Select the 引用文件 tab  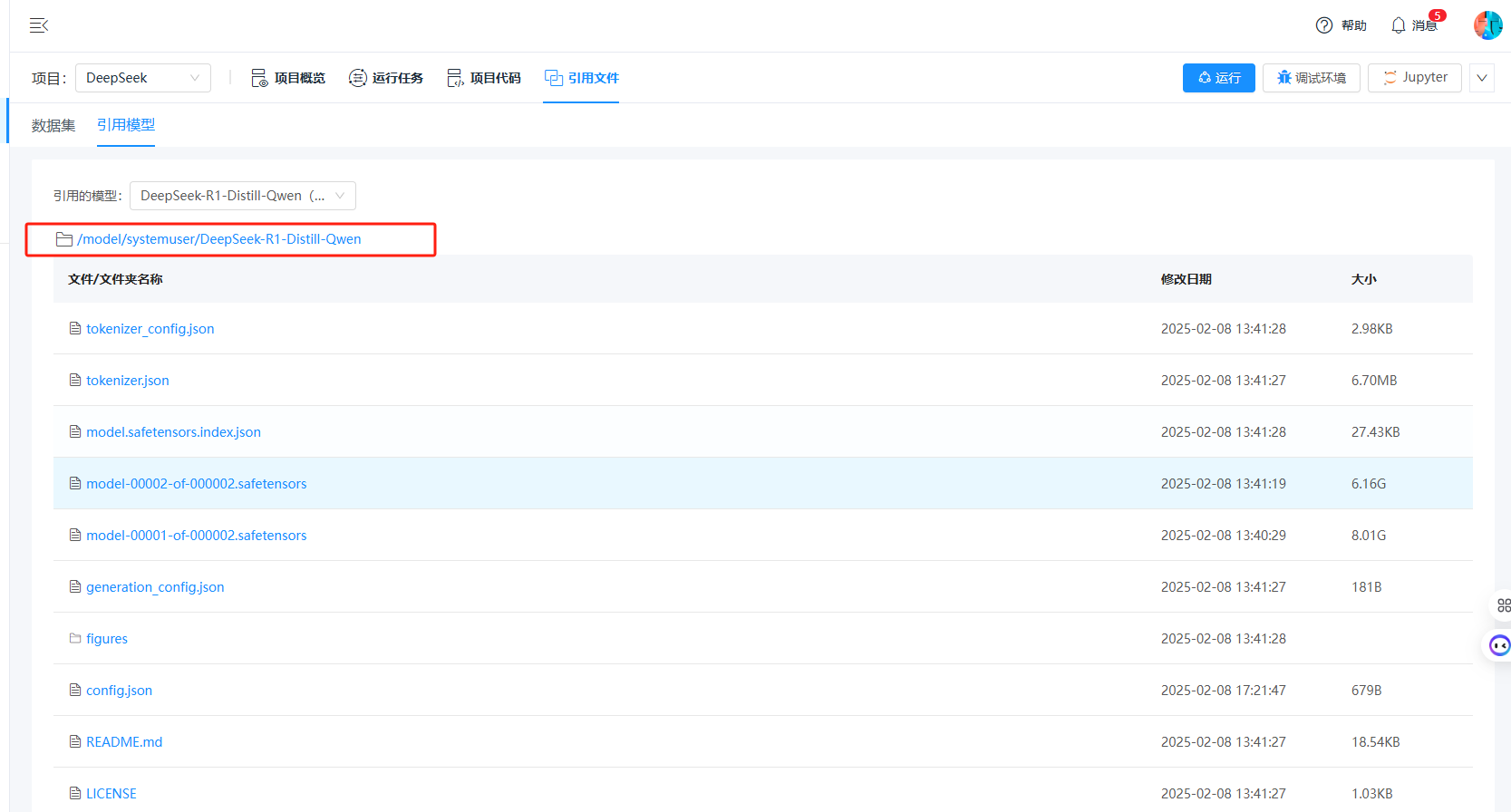point(581,78)
